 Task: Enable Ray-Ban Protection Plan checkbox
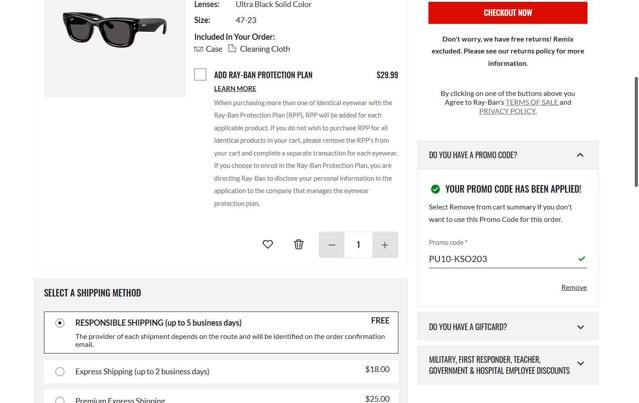pos(200,75)
